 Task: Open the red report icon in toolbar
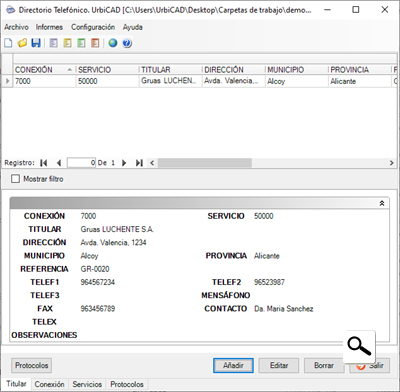(x=95, y=43)
